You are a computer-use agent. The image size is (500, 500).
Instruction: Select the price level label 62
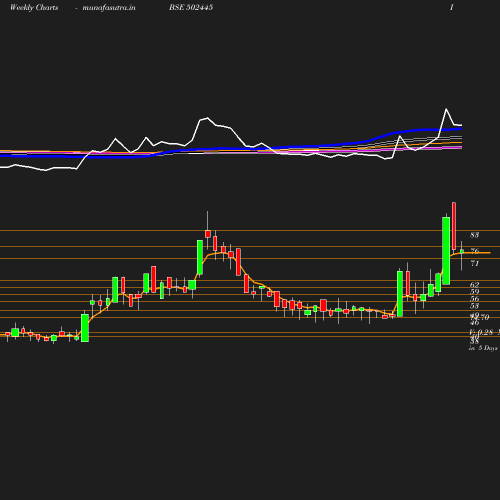474,285
